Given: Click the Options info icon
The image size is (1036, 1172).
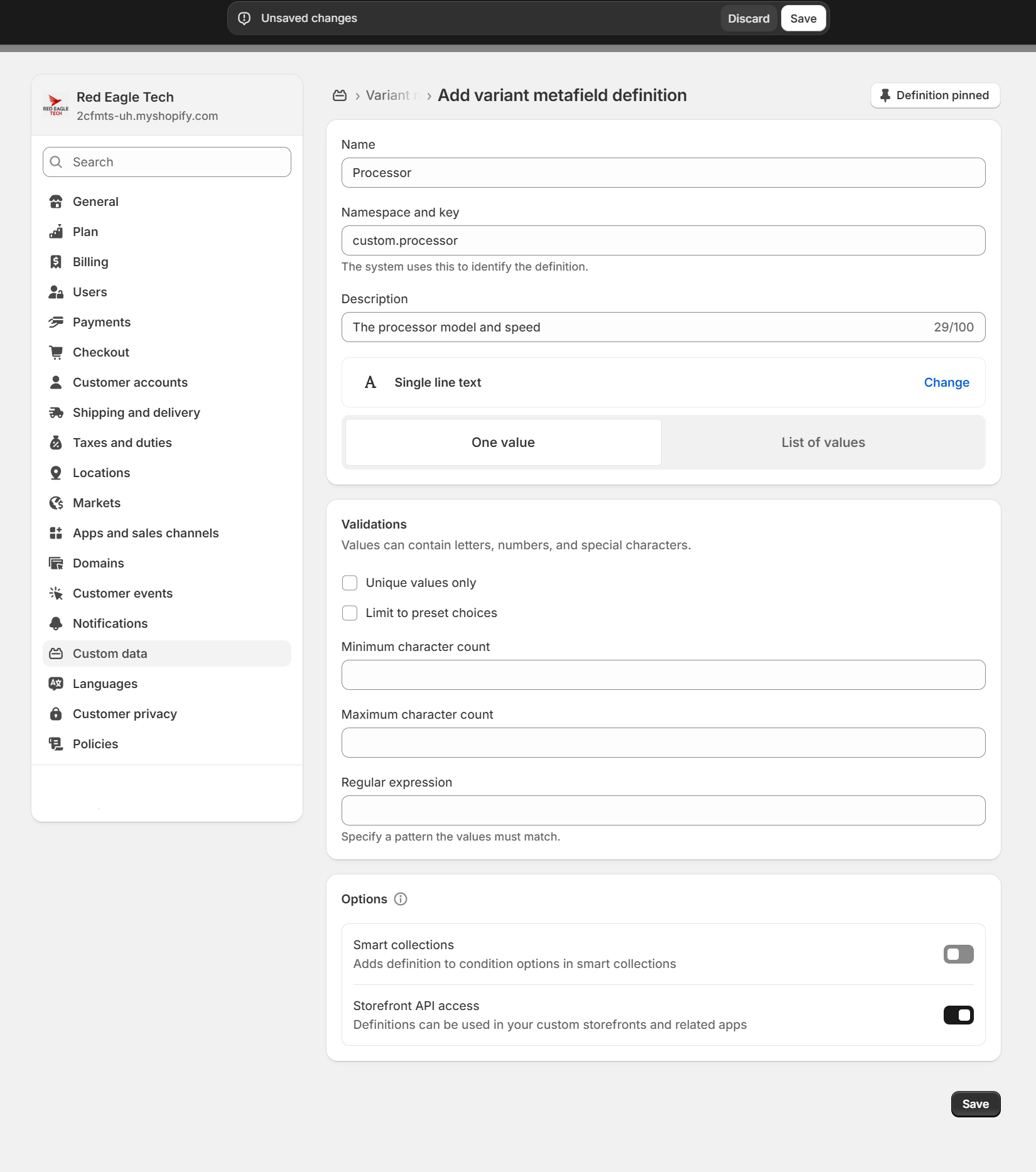Looking at the screenshot, I should click(x=401, y=899).
